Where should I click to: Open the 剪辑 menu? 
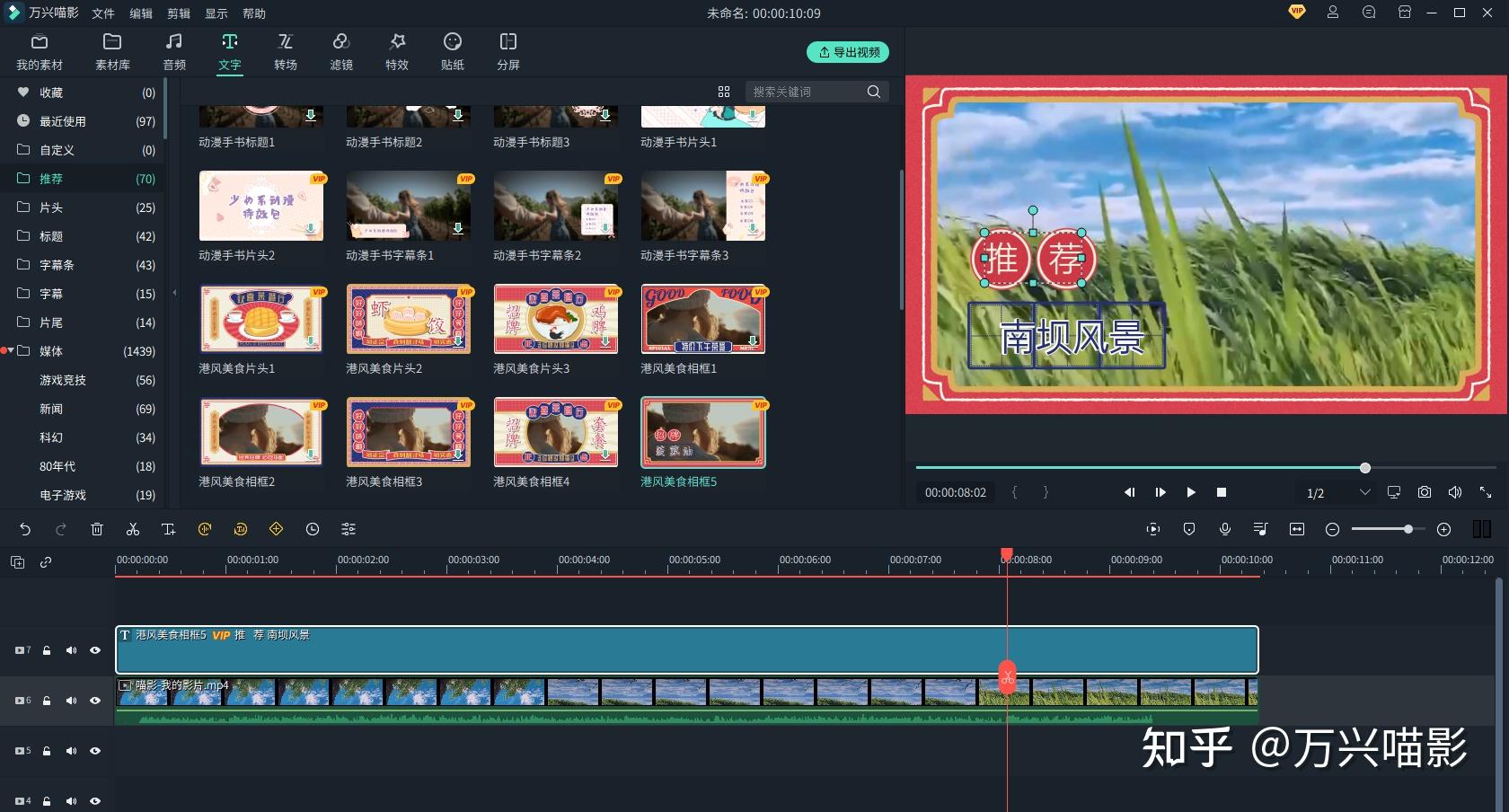click(179, 13)
